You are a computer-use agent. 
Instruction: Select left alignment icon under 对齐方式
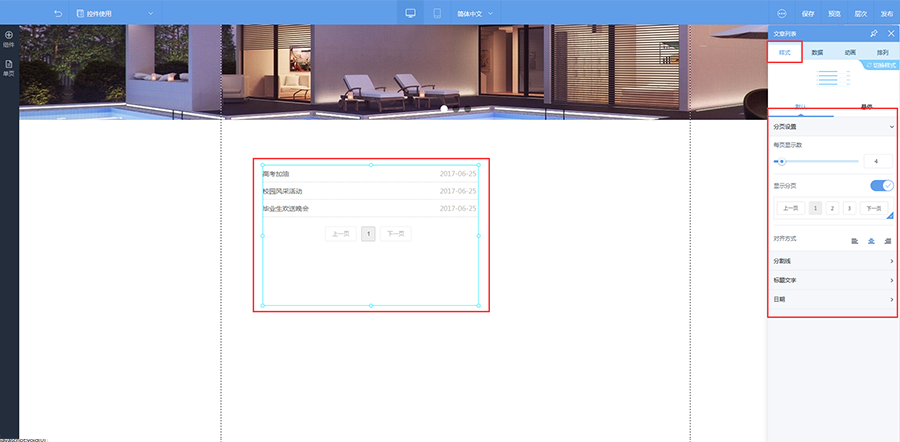coord(855,241)
